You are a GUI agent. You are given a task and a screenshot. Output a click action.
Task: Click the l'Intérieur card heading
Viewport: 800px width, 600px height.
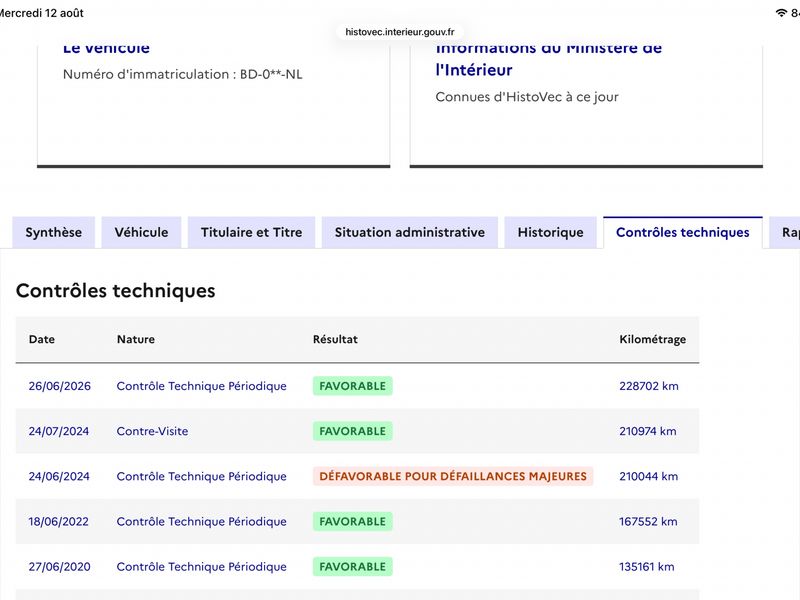[x=474, y=70]
